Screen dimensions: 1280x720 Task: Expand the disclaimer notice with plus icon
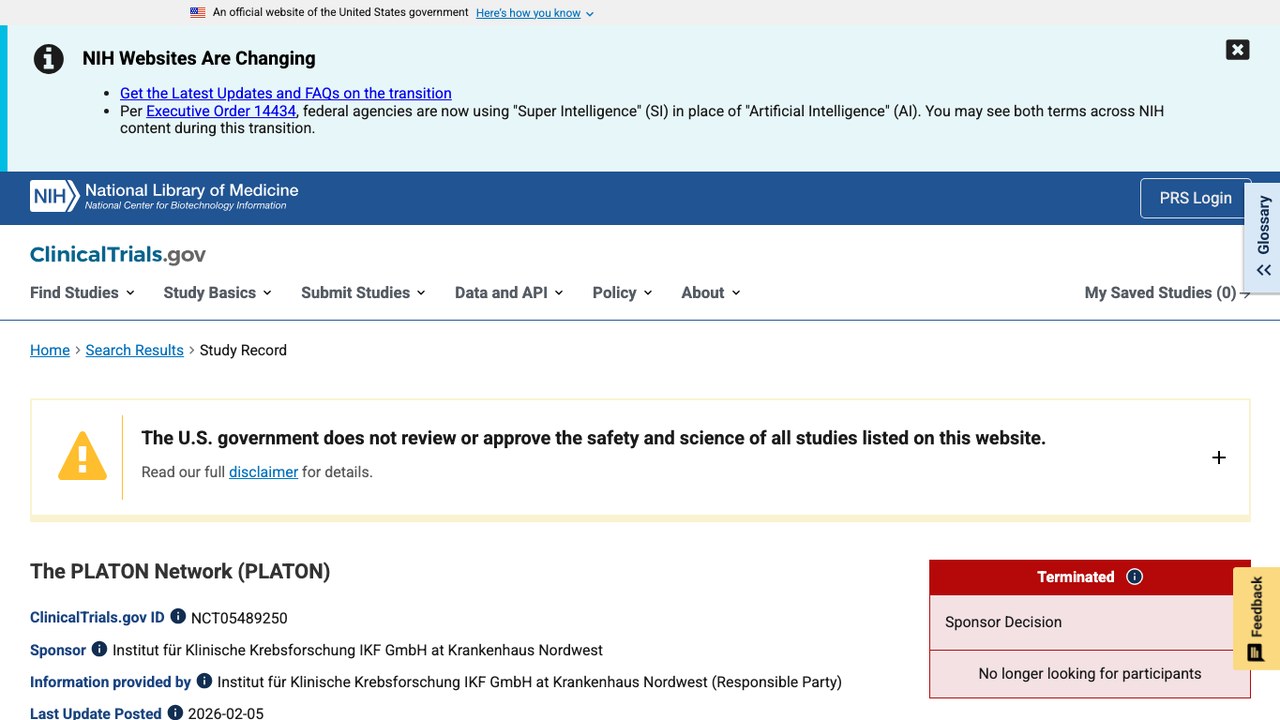(x=1218, y=457)
